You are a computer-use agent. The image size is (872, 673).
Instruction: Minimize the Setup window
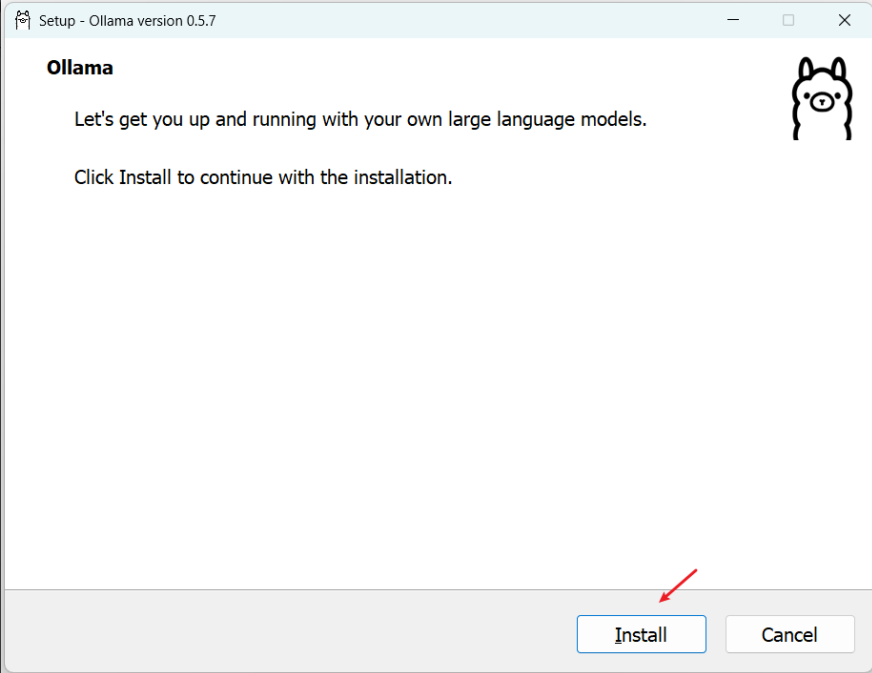pyautogui.click(x=733, y=20)
